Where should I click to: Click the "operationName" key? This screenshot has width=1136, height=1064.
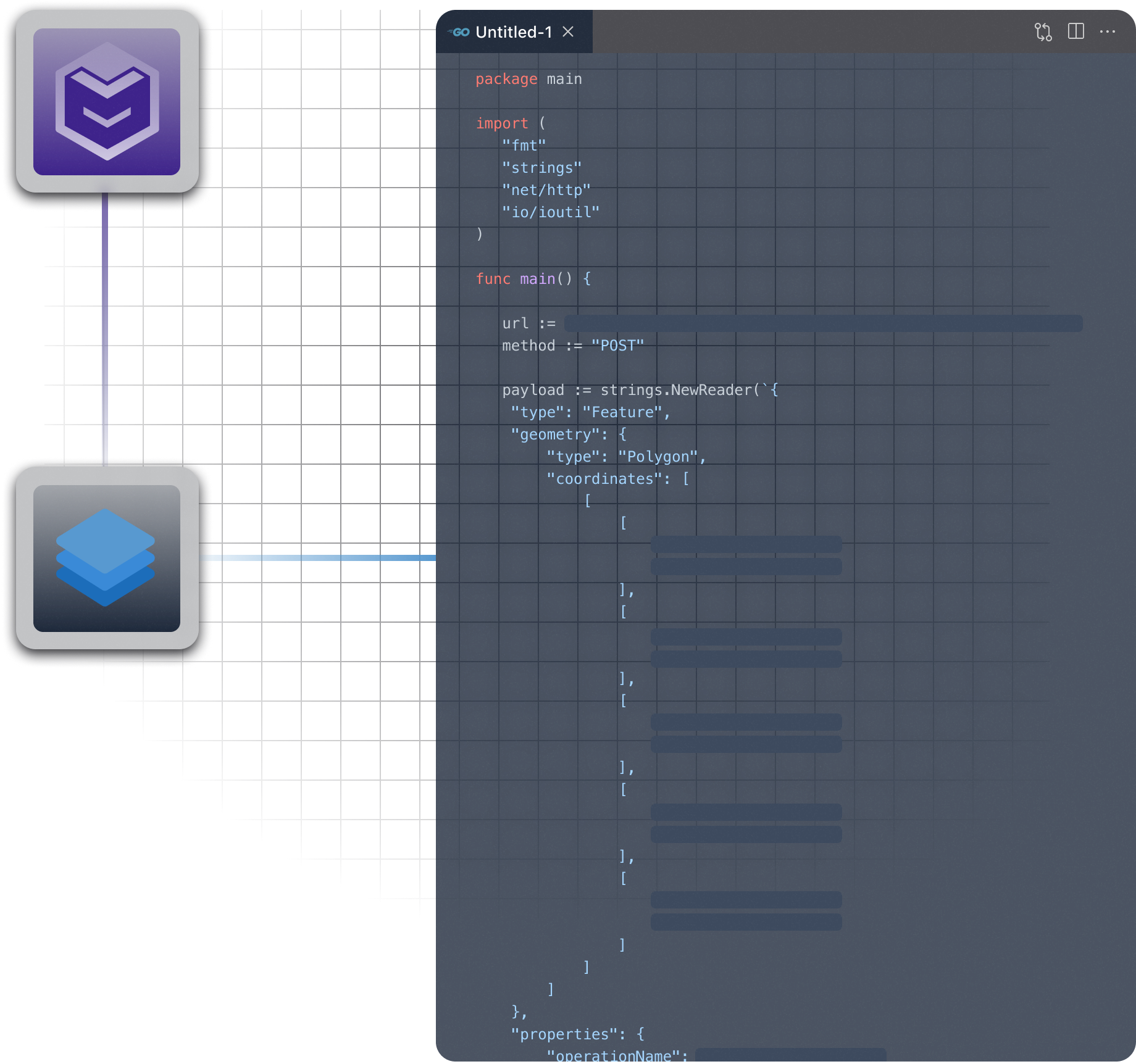click(617, 1055)
